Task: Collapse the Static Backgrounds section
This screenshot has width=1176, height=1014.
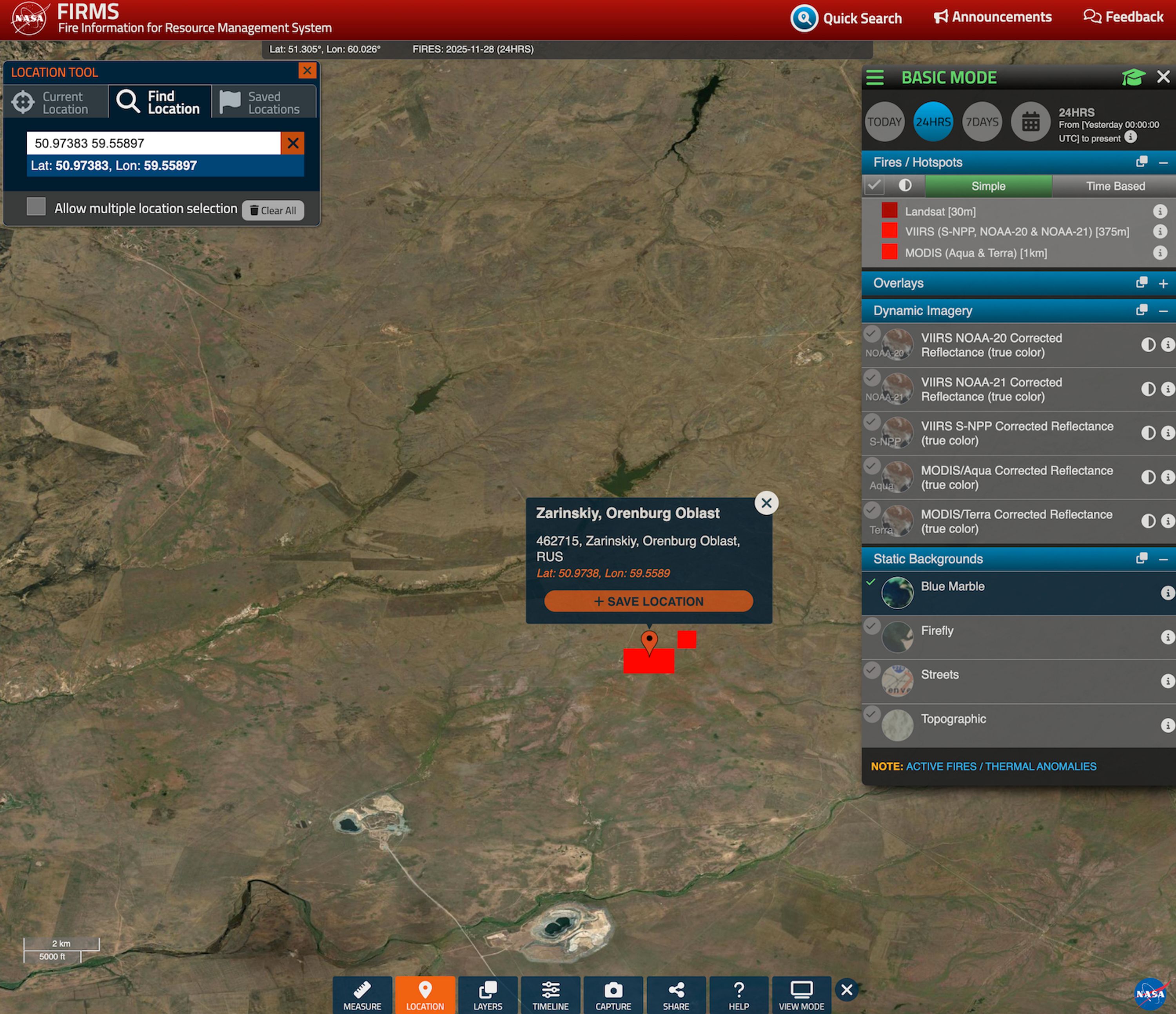Action: point(1163,560)
